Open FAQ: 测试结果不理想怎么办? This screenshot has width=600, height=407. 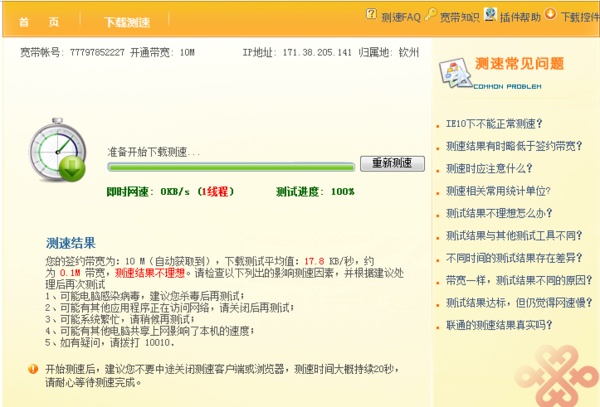pyautogui.click(x=499, y=213)
